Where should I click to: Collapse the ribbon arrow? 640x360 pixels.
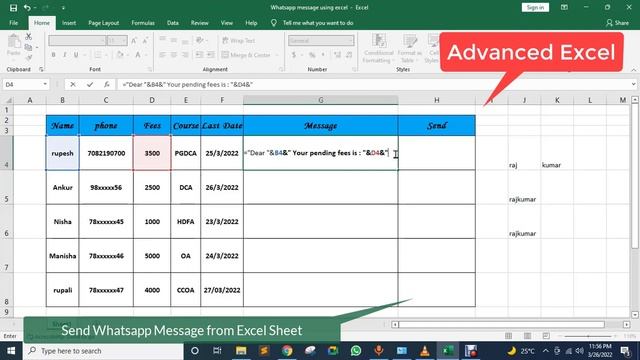tap(633, 70)
